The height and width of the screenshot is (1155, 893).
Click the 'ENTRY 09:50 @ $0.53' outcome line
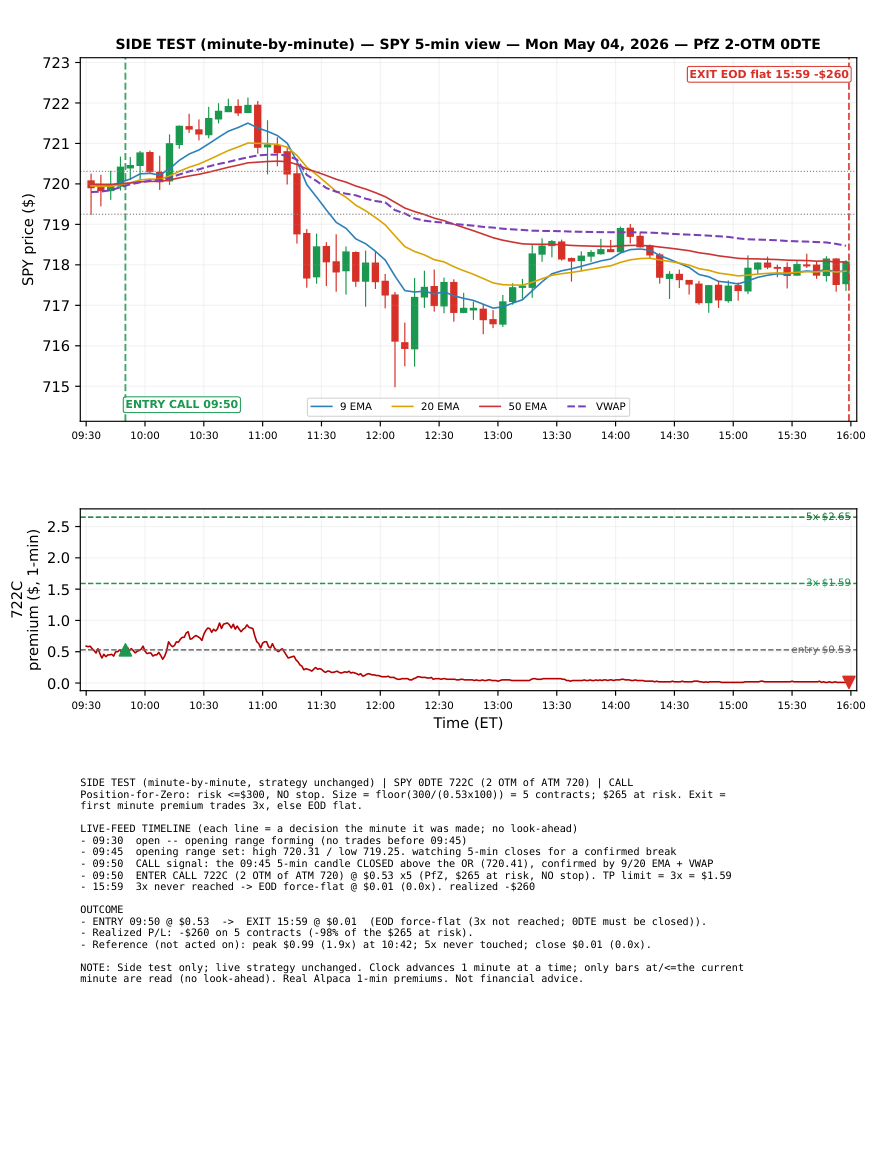click(393, 921)
